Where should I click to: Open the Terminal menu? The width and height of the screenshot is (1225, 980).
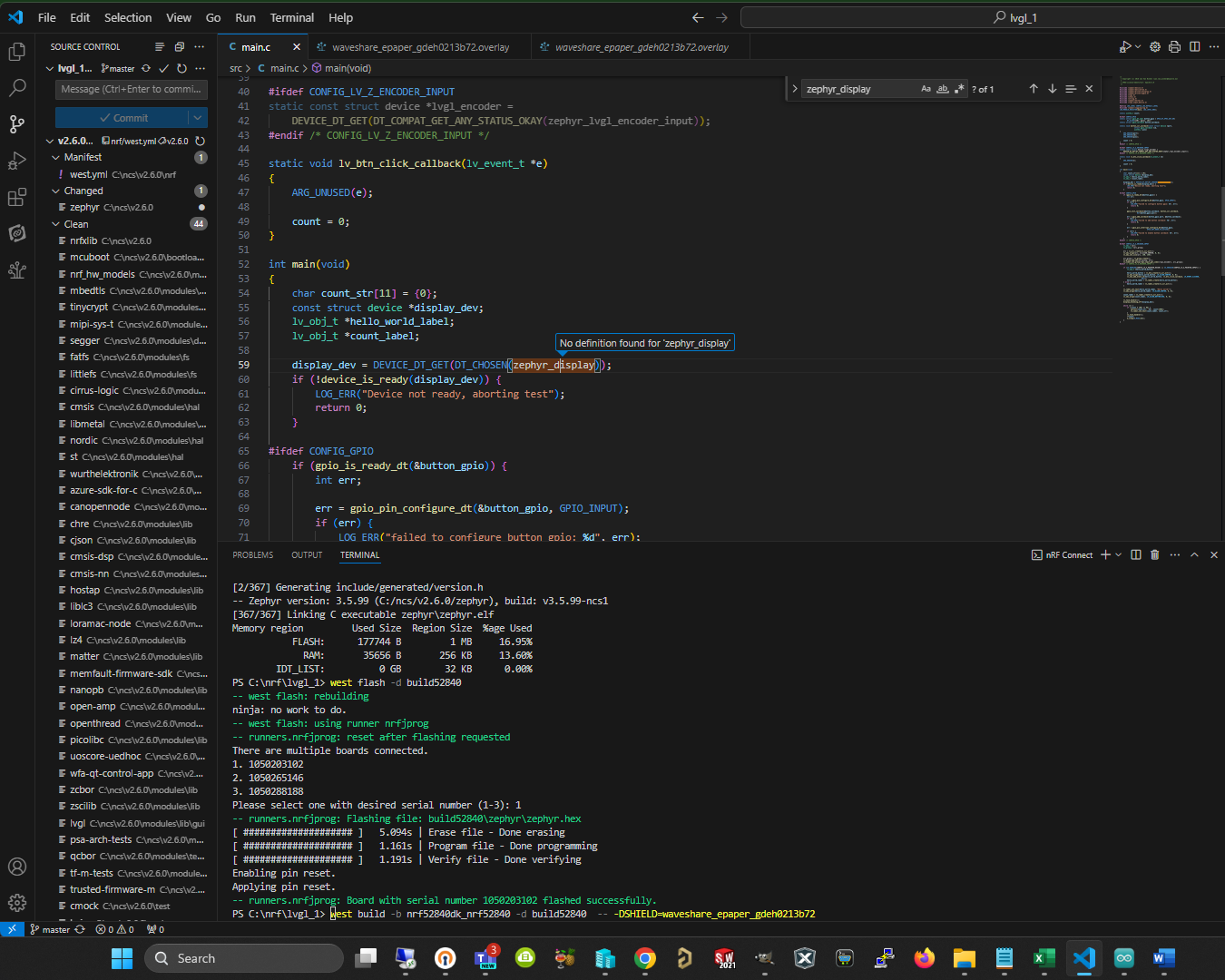[292, 17]
